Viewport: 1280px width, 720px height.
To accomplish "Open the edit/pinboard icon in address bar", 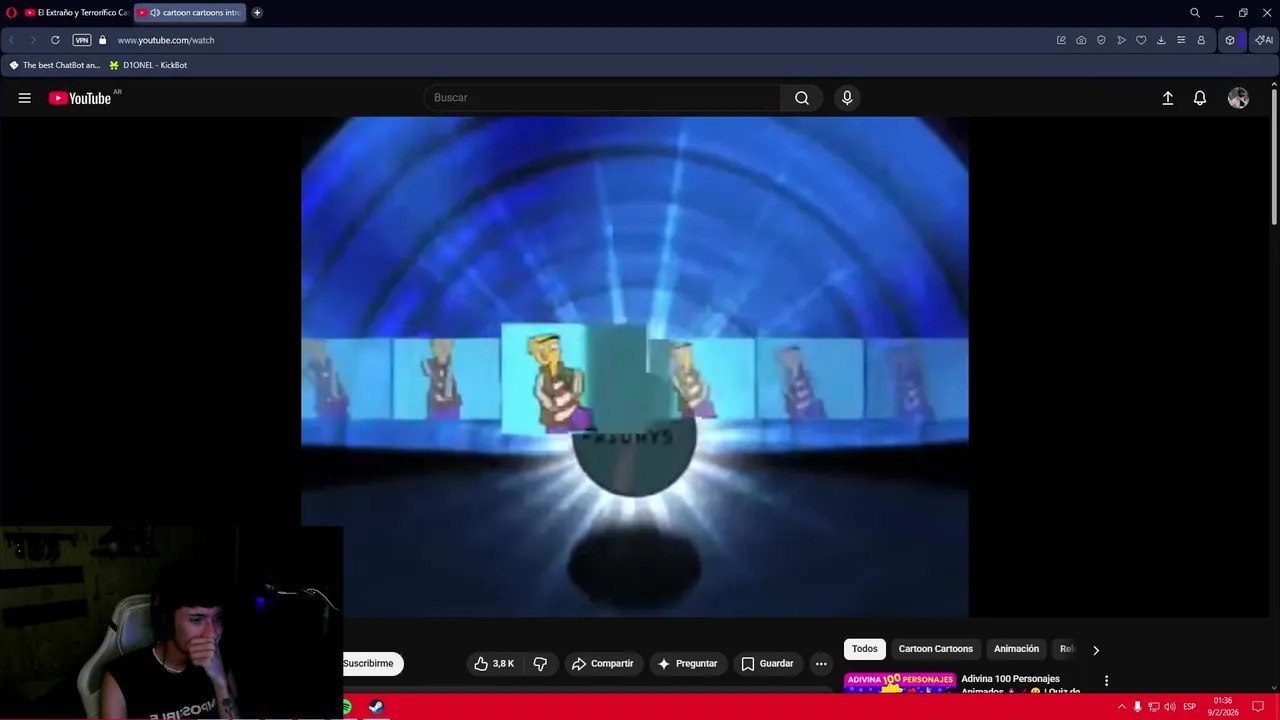I will pyautogui.click(x=1061, y=40).
